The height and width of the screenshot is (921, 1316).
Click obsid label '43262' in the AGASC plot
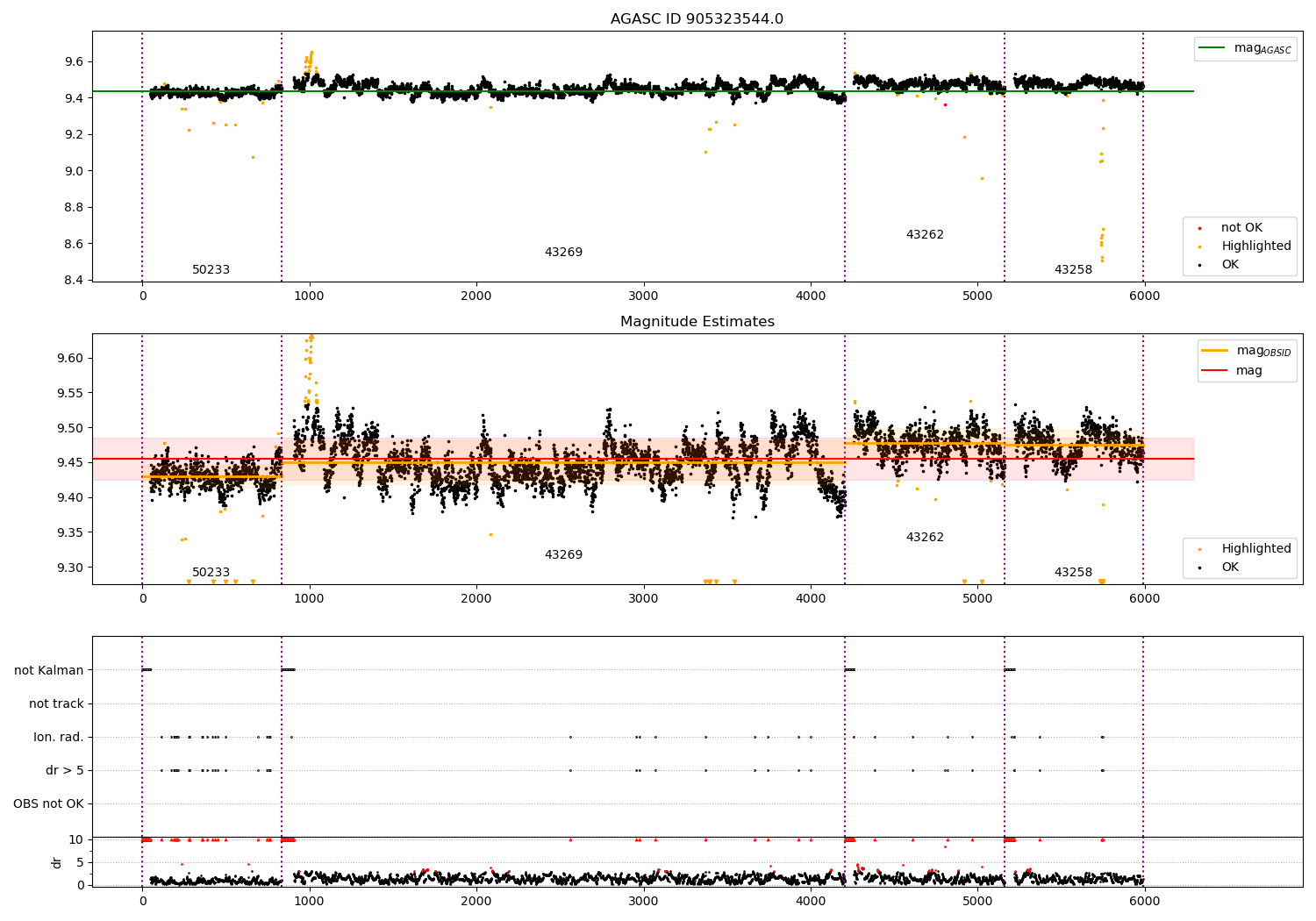pyautogui.click(x=925, y=235)
